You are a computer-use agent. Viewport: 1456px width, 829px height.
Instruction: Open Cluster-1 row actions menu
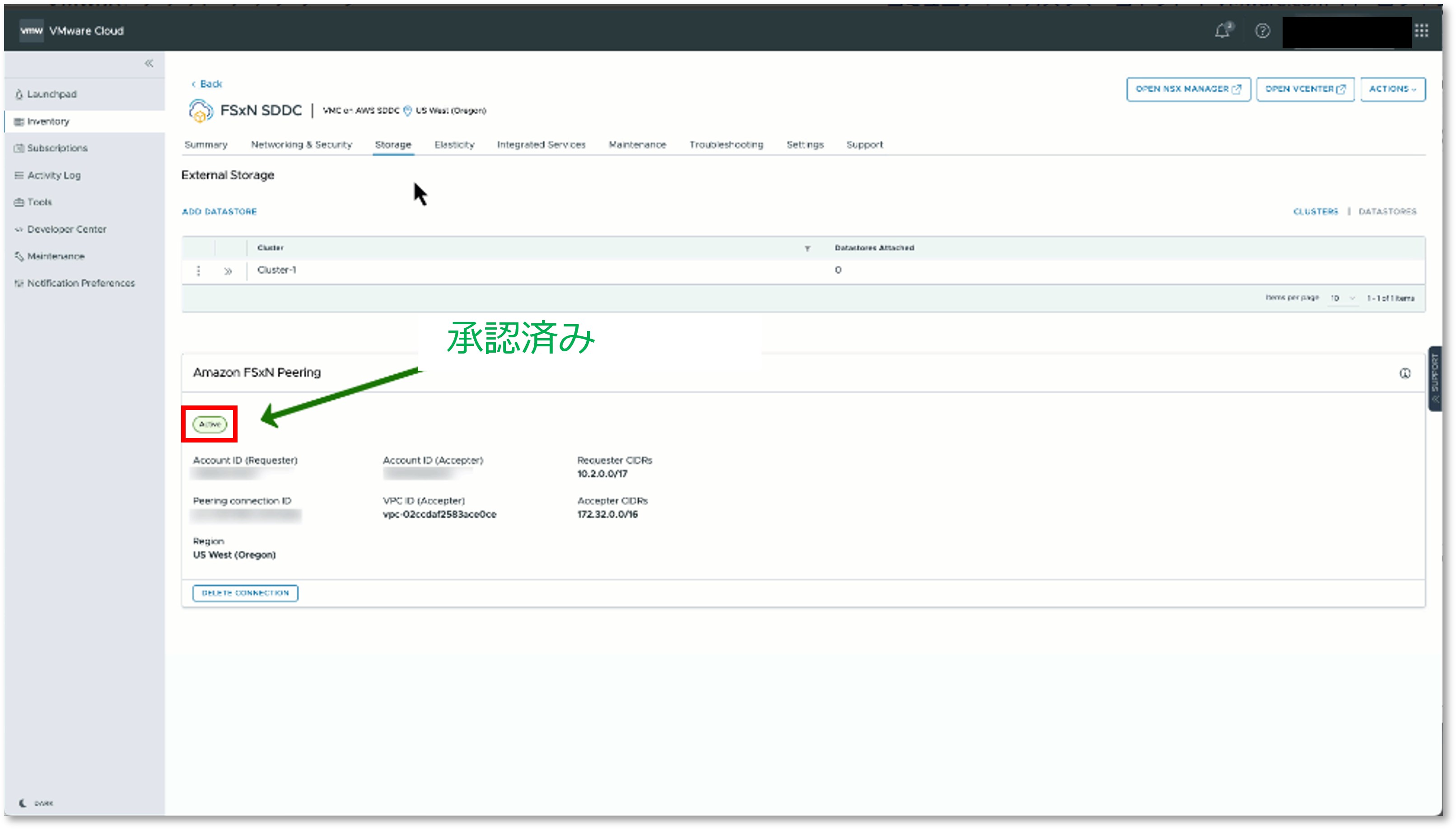coord(198,270)
